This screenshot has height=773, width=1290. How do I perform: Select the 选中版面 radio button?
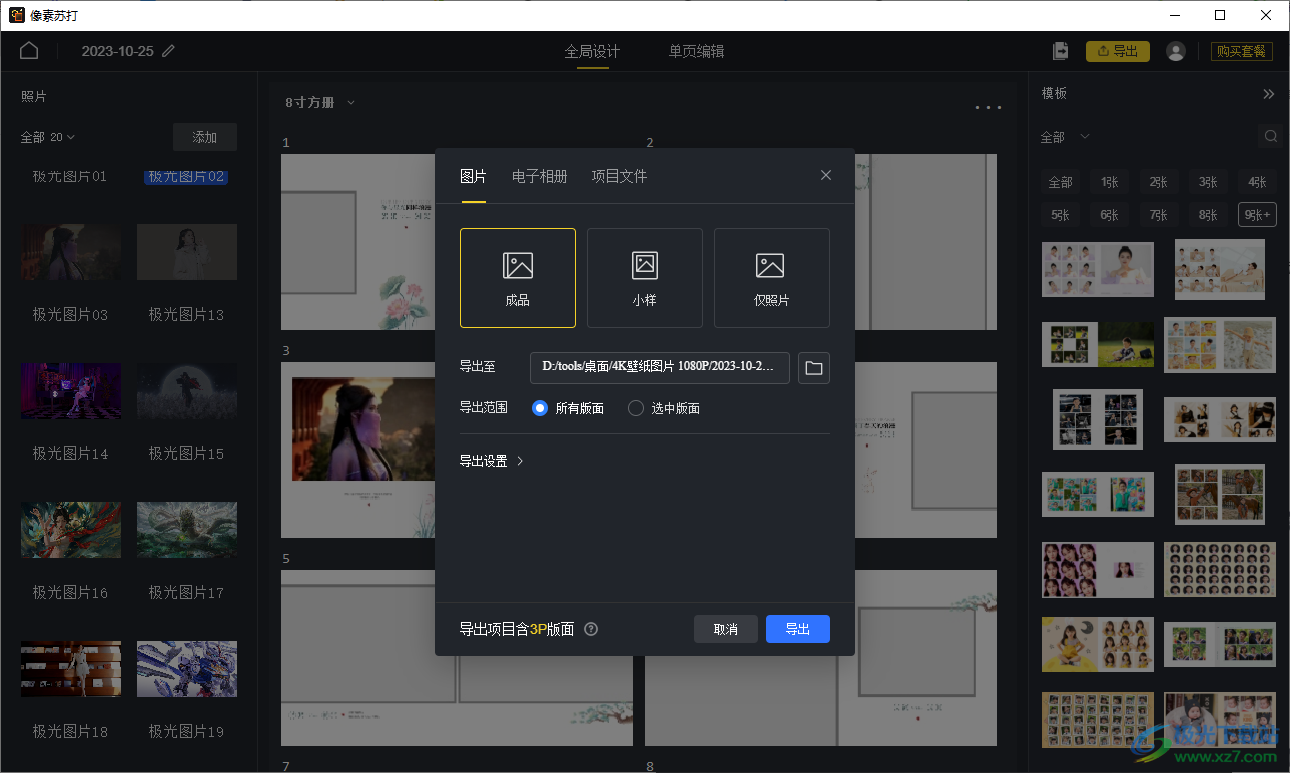point(636,408)
